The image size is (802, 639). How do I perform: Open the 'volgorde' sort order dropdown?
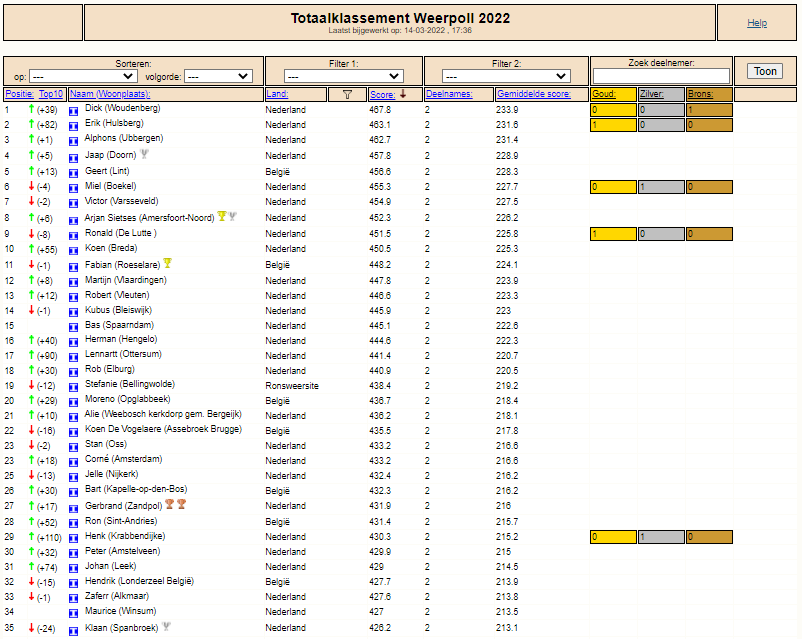coord(218,77)
